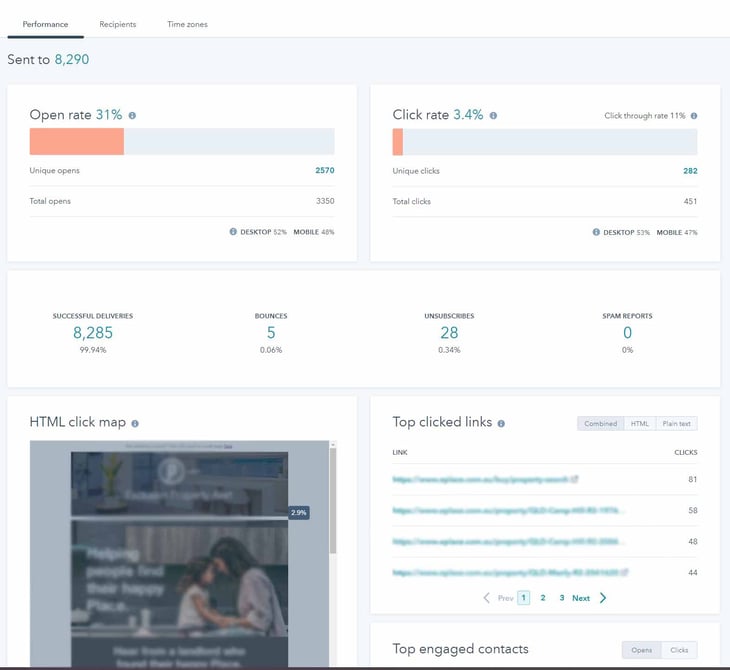Select the Combined links view
Viewport: 730px width, 670px height.
point(601,424)
